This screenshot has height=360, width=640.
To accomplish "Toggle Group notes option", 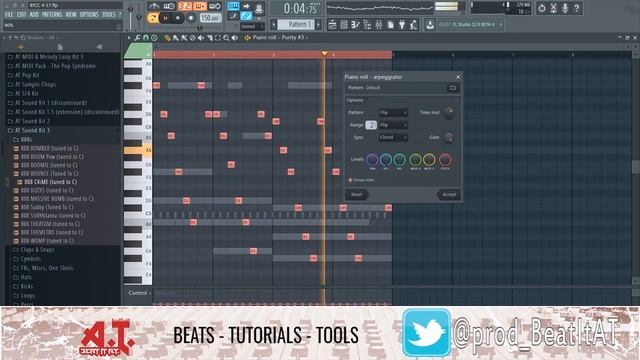I will [361, 180].
